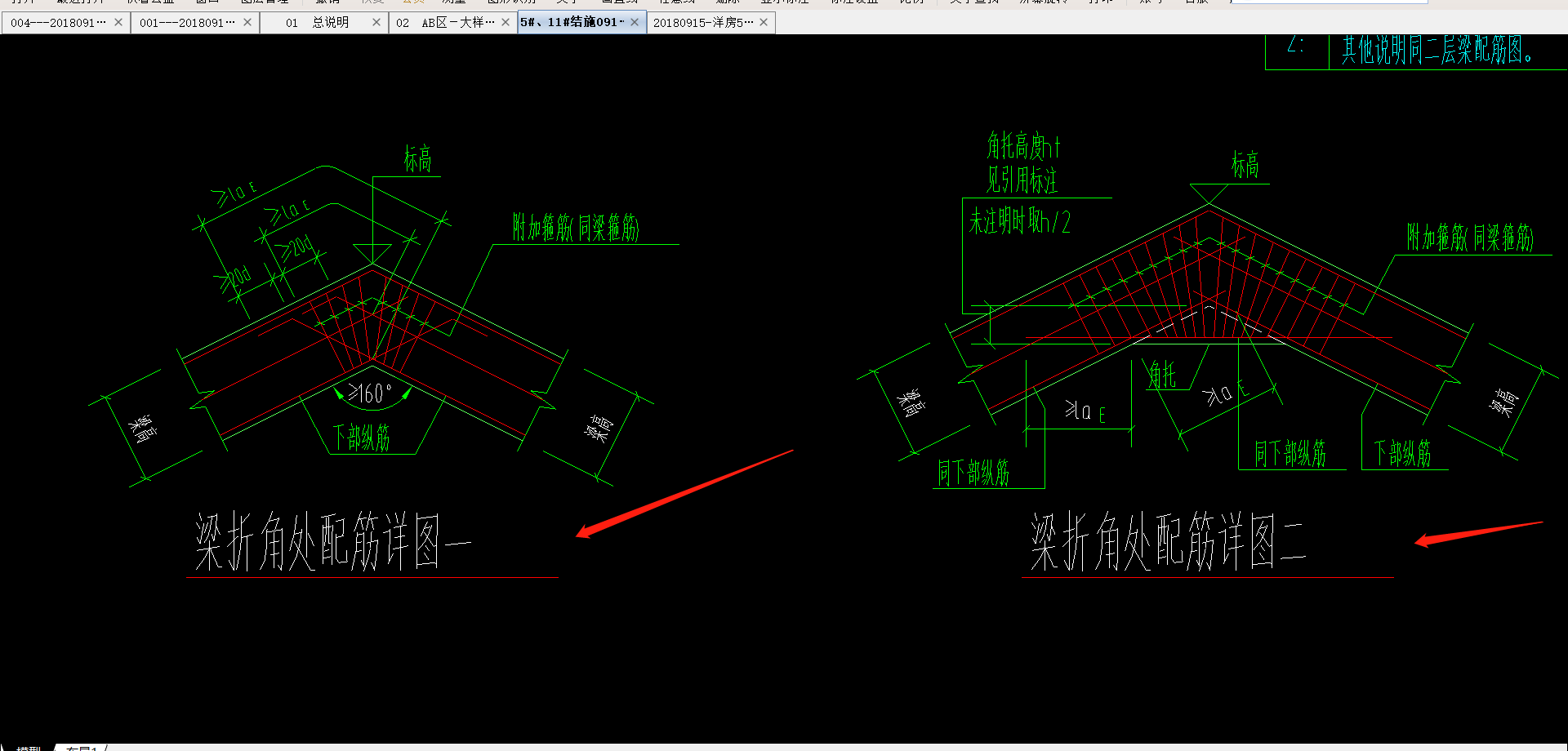This screenshot has height=751, width=1568.
Task: Click the note 其他说明同二层梁配筋图。
Action: (x=1437, y=51)
